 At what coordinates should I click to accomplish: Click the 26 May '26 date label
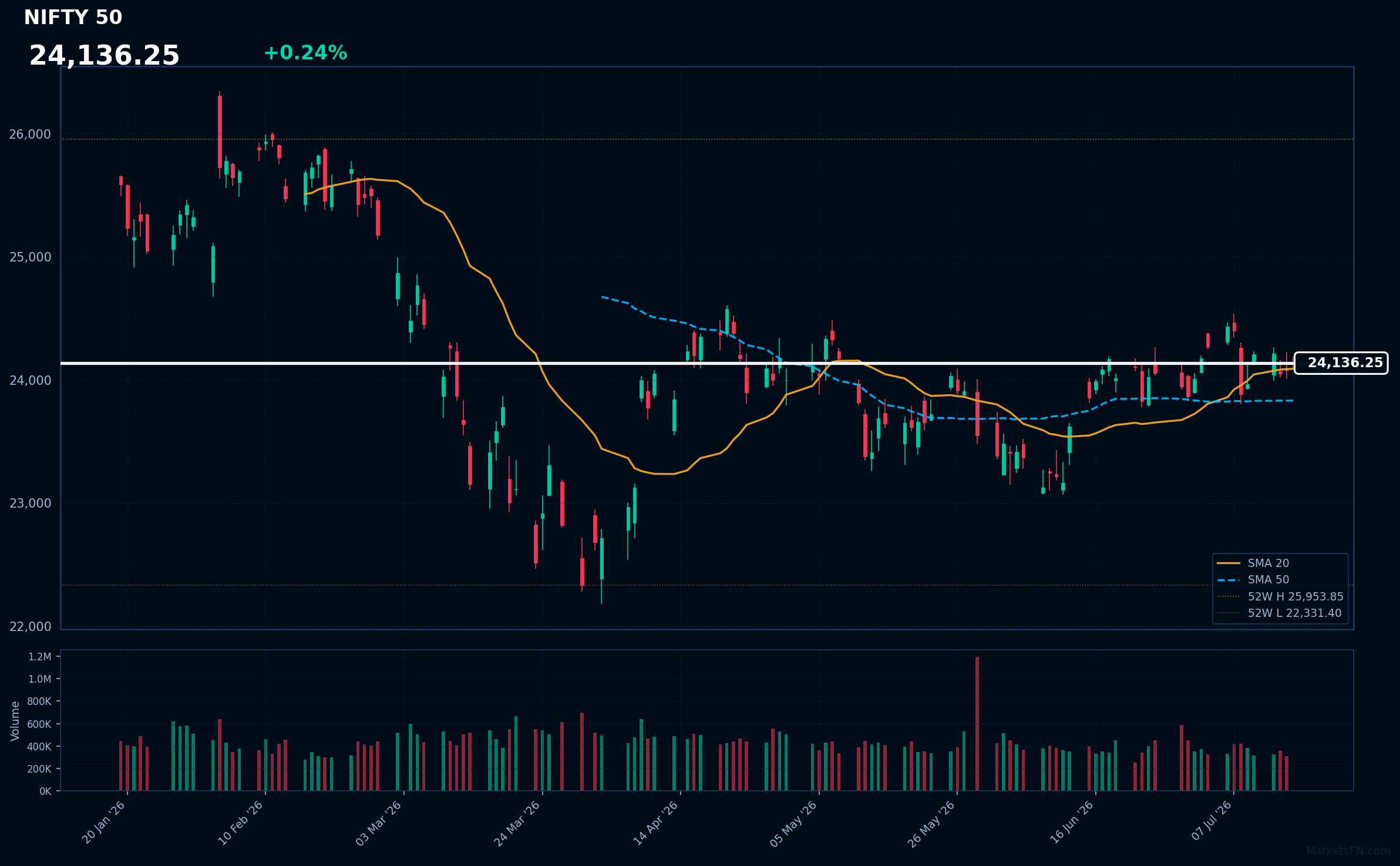(x=932, y=824)
